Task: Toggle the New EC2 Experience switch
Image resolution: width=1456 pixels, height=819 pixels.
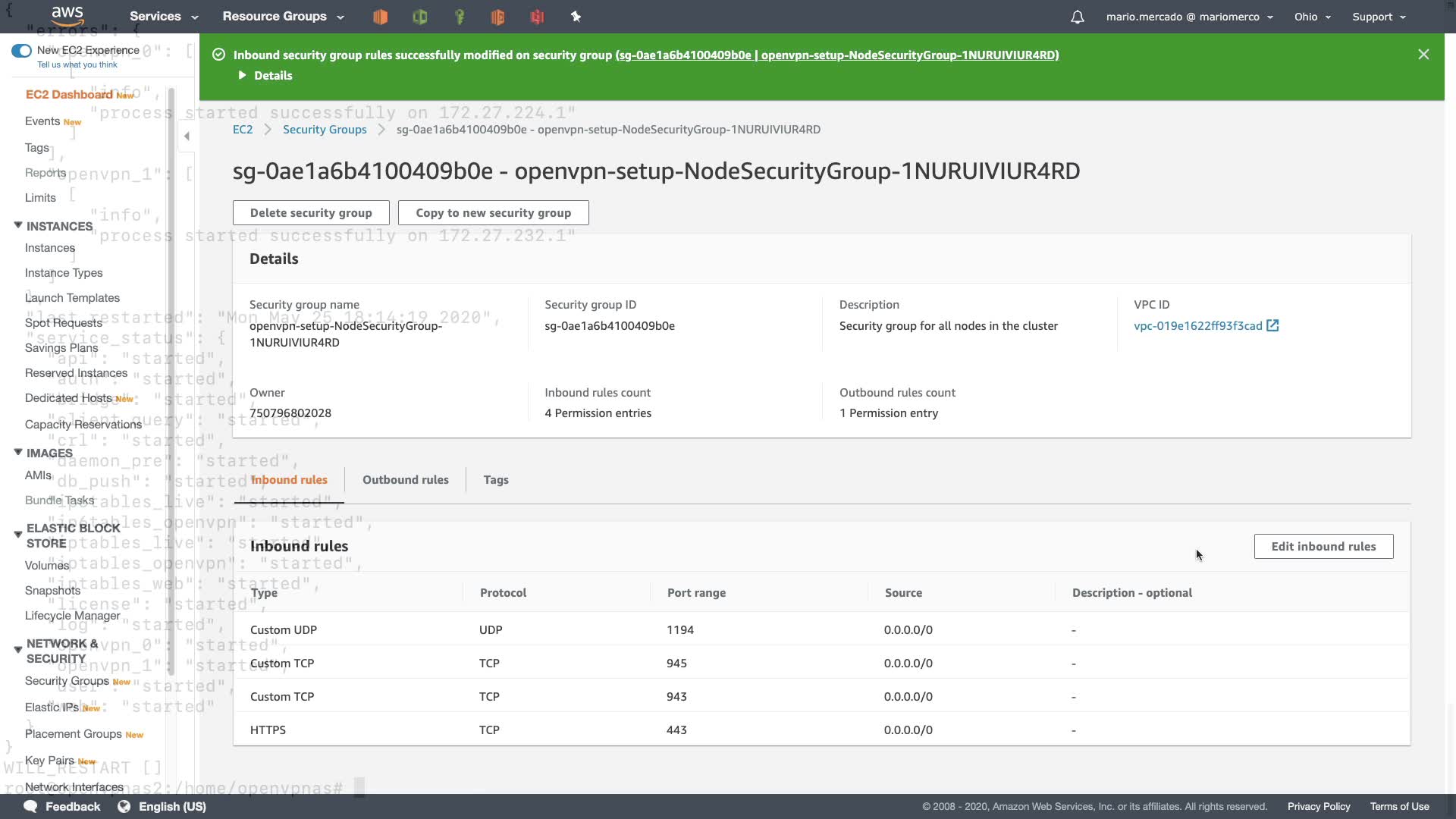Action: click(21, 51)
